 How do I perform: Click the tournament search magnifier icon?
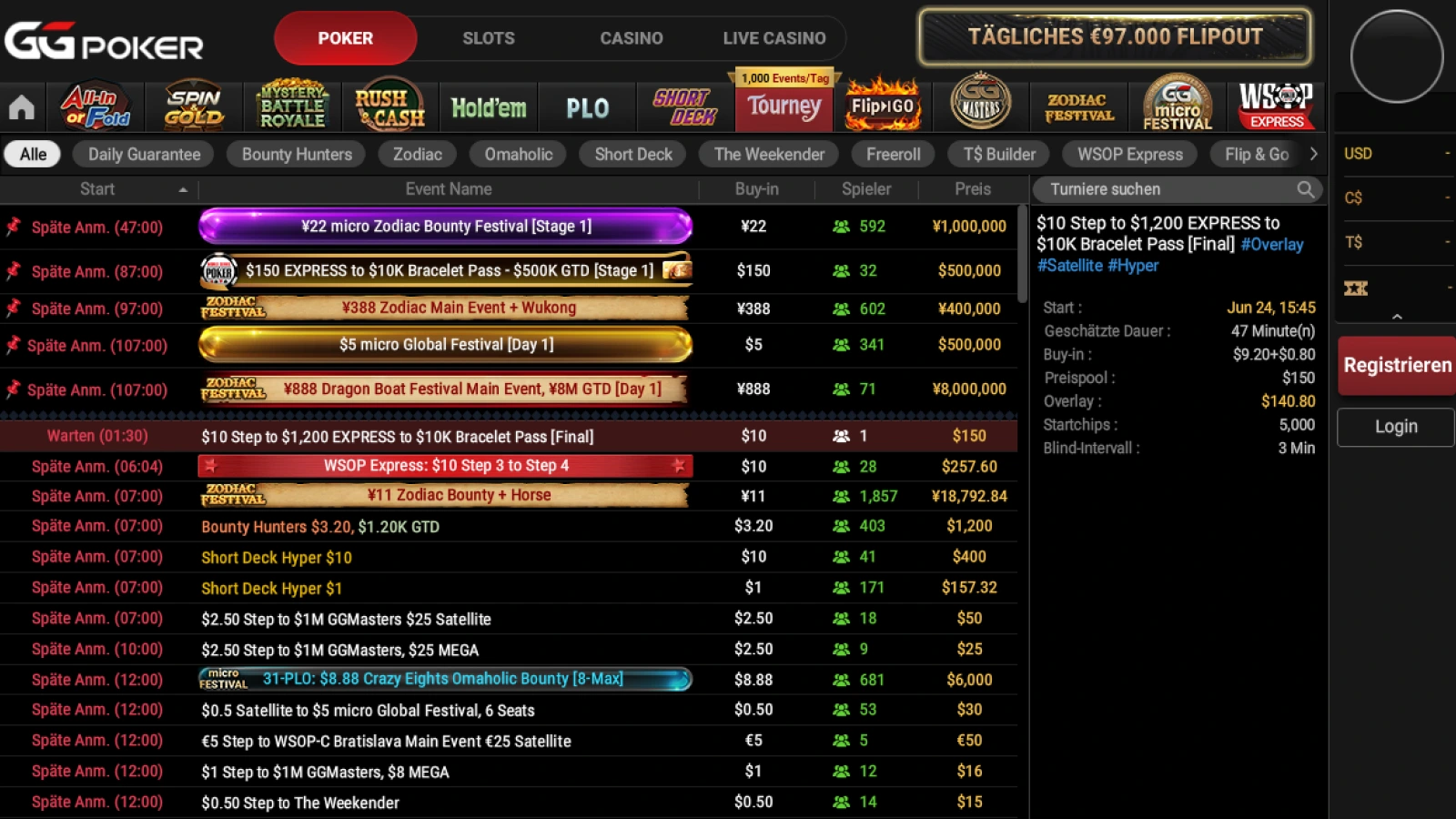(1306, 189)
